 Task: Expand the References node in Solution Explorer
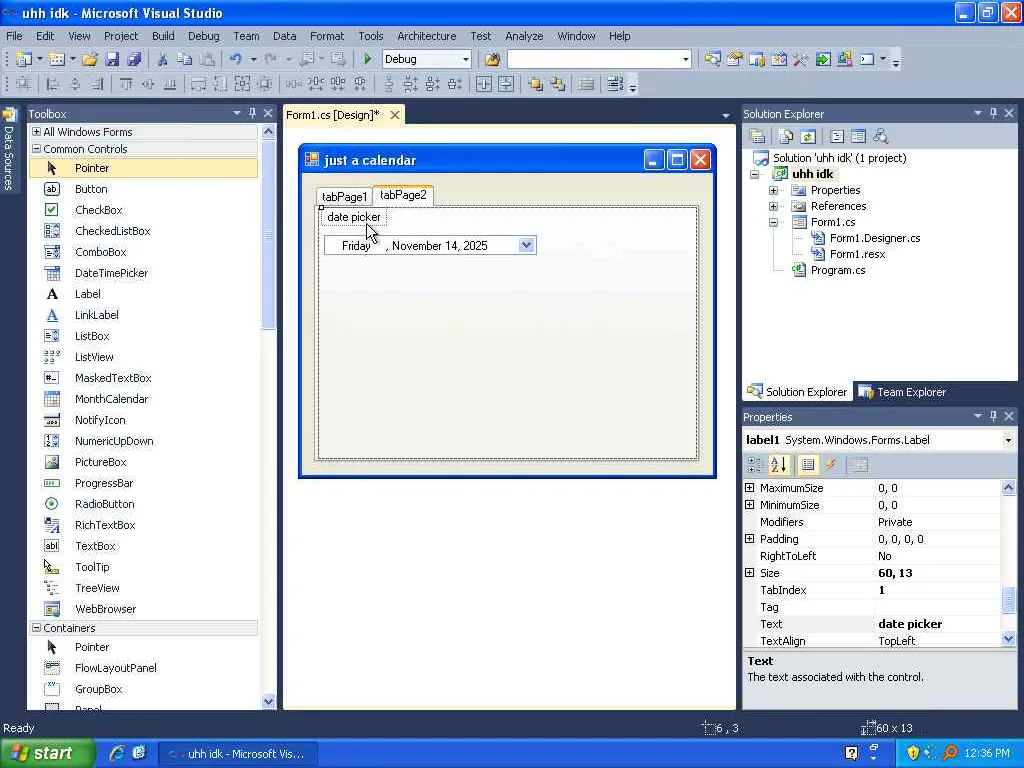pyautogui.click(x=773, y=206)
